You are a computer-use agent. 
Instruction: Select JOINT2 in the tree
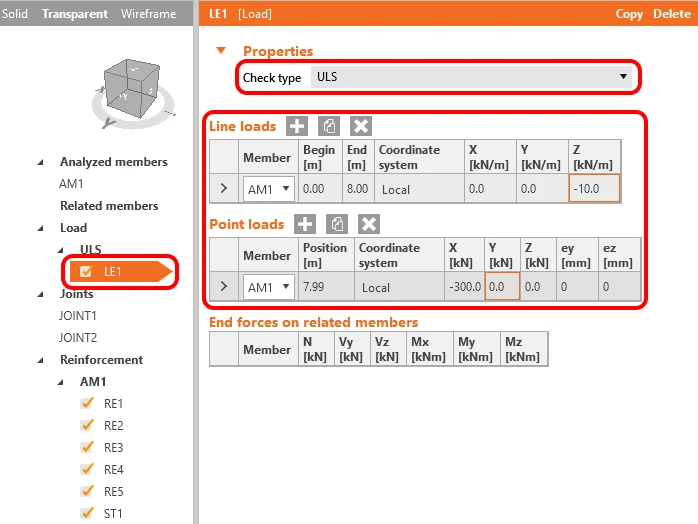pyautogui.click(x=78, y=337)
